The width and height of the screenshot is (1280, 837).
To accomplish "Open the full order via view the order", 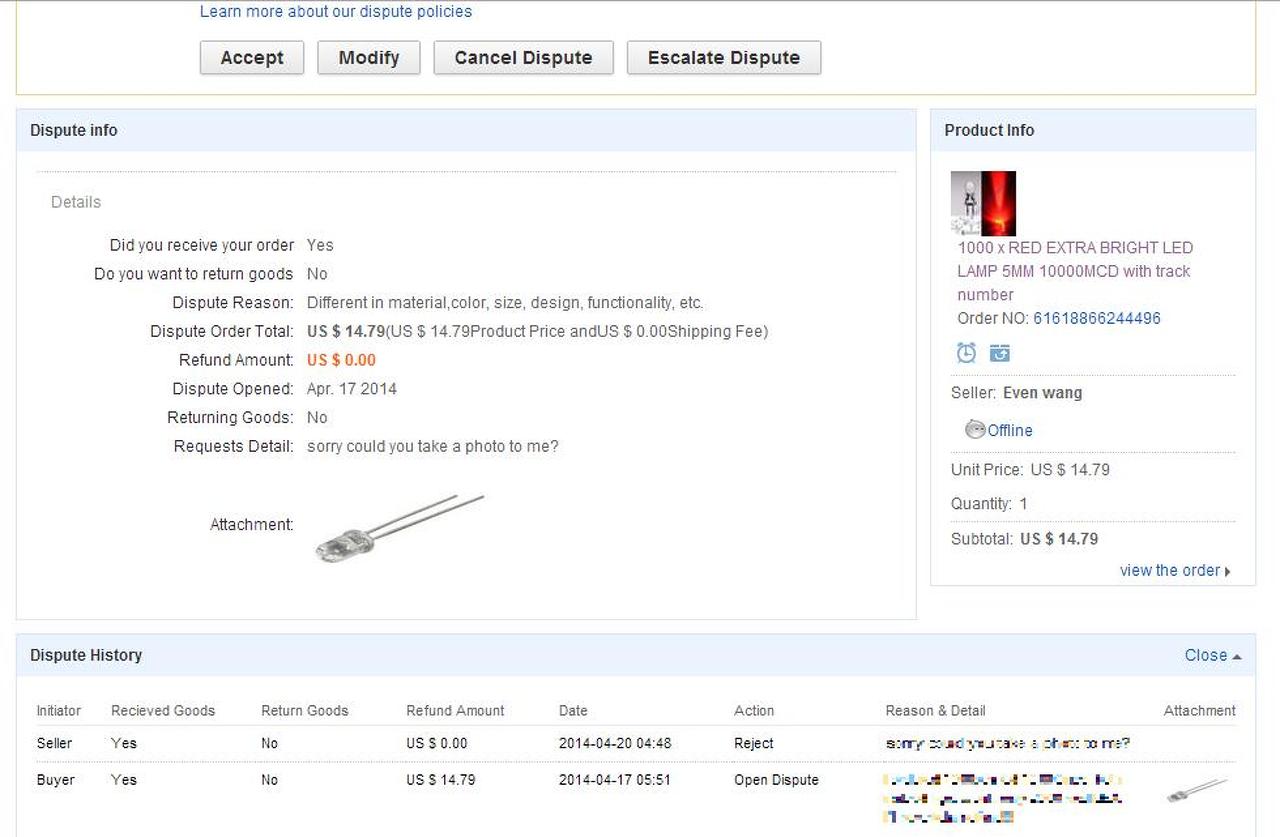I will pos(1170,571).
